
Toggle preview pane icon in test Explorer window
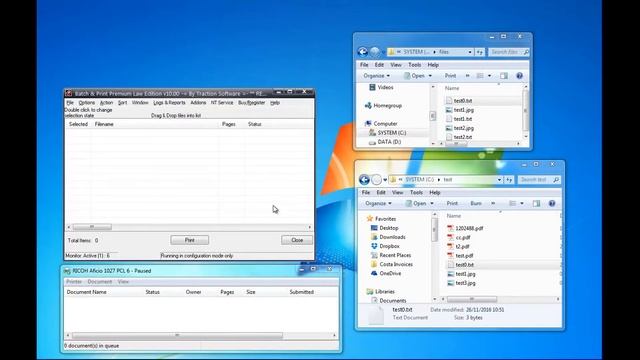click(x=536, y=203)
